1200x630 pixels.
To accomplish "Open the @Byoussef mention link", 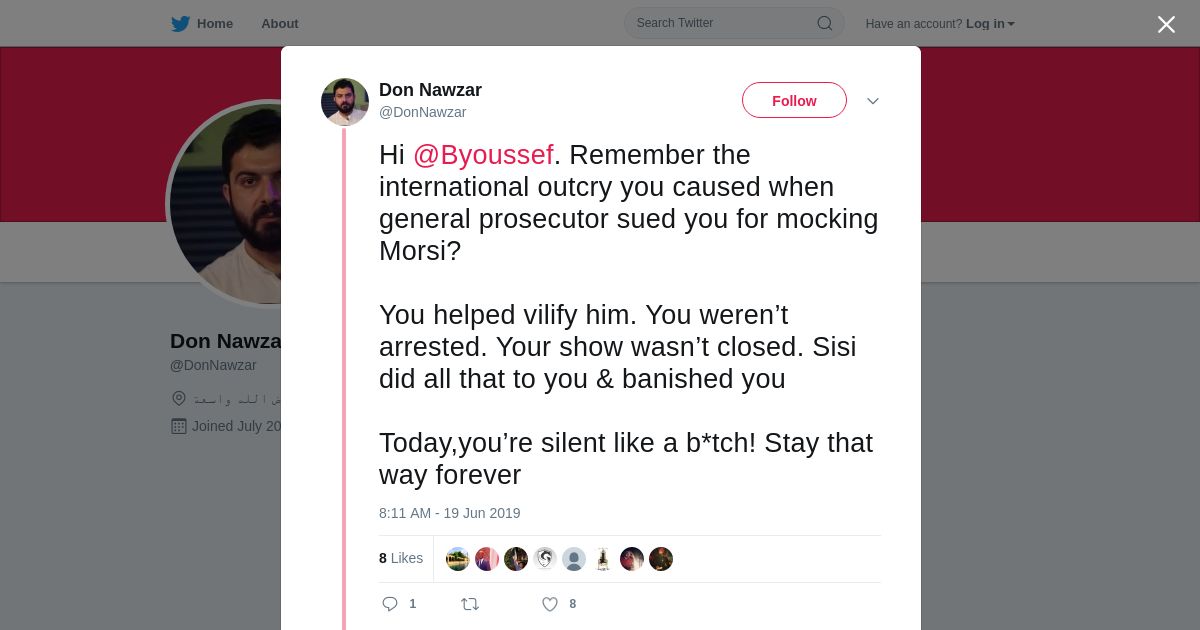I will 483,155.
